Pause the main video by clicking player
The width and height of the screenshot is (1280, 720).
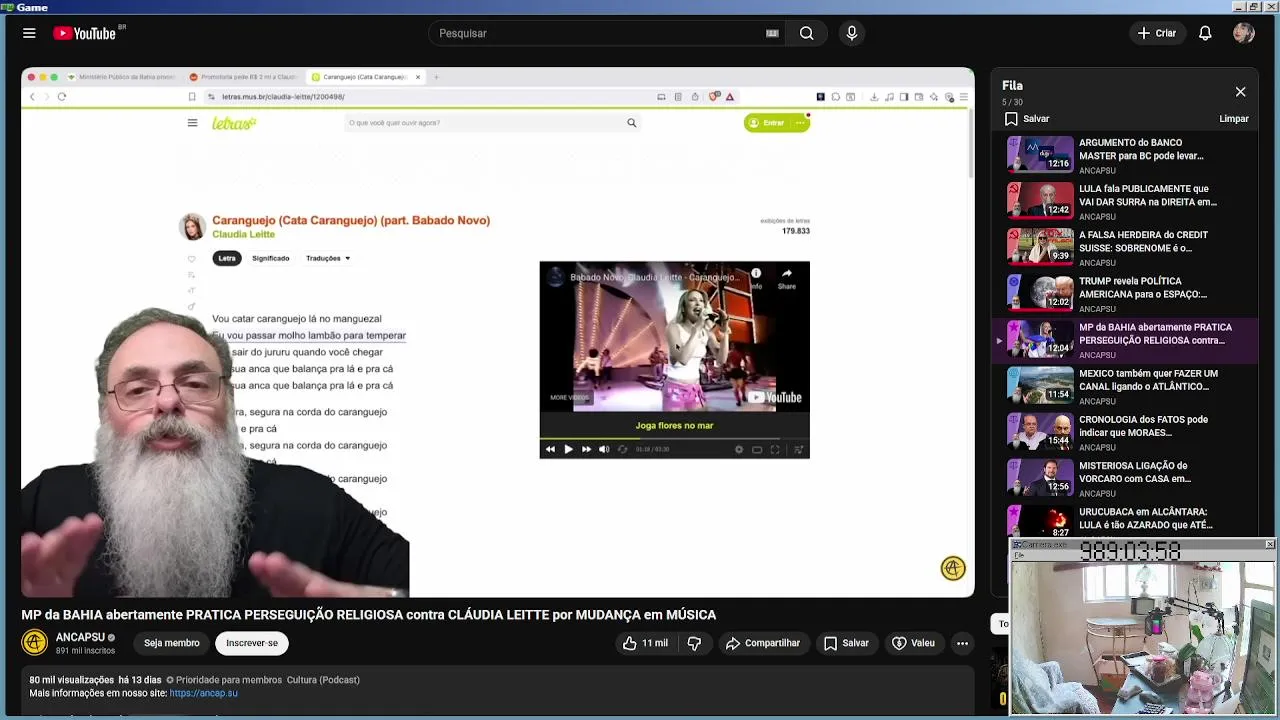click(498, 332)
